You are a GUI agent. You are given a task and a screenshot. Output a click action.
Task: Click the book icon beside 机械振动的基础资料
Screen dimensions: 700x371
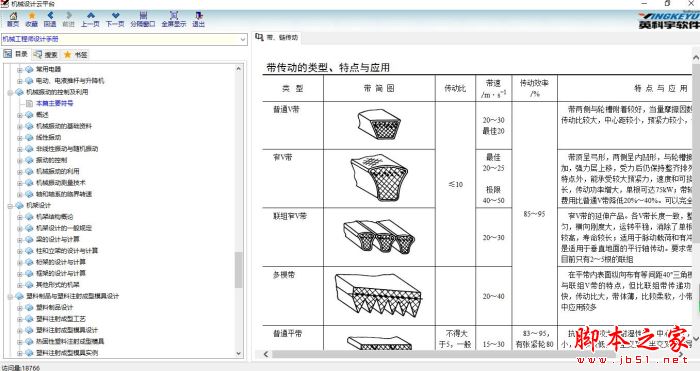tap(29, 126)
